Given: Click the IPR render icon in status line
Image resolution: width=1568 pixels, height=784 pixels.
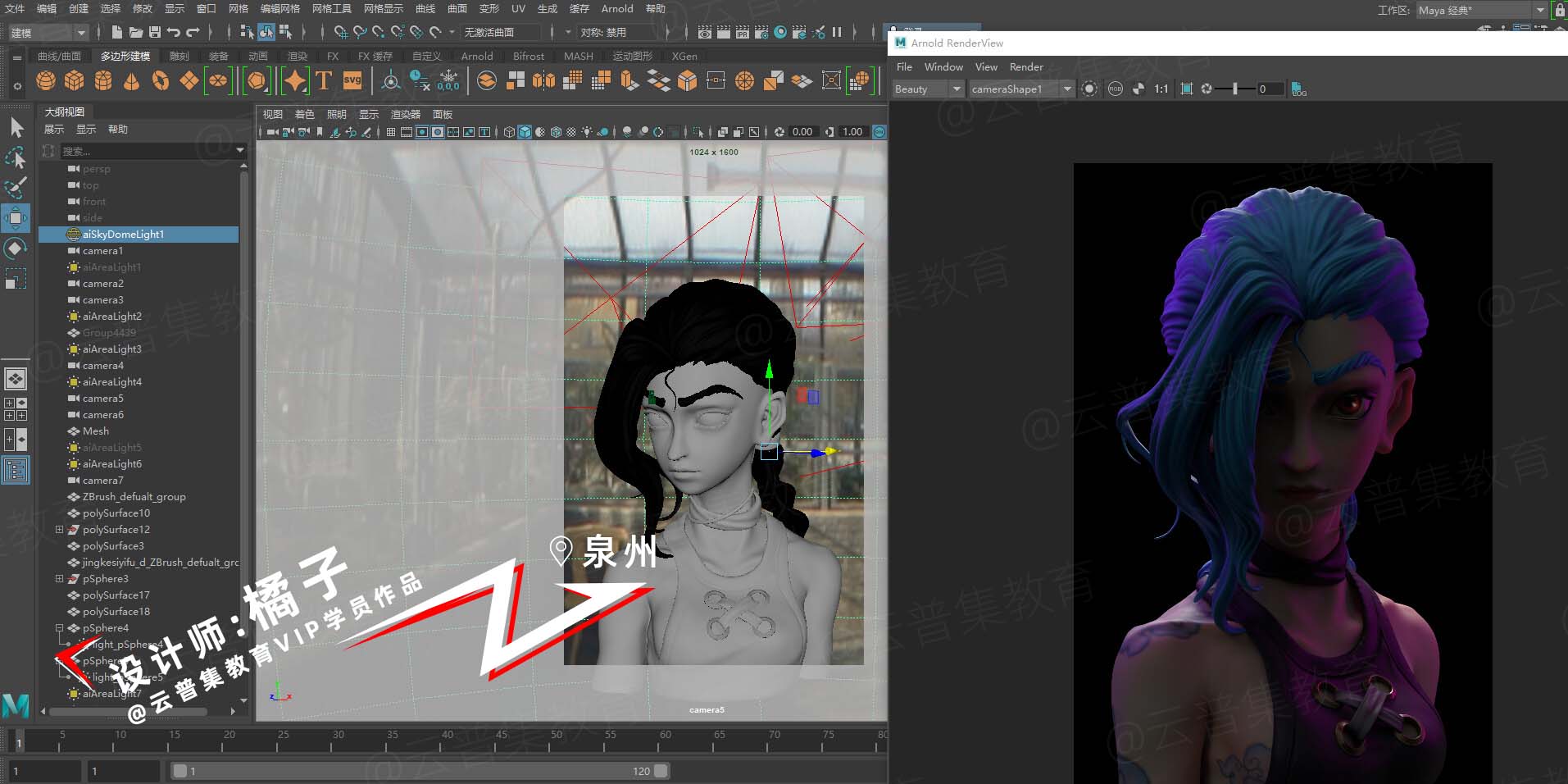Looking at the screenshot, I should tap(743, 33).
